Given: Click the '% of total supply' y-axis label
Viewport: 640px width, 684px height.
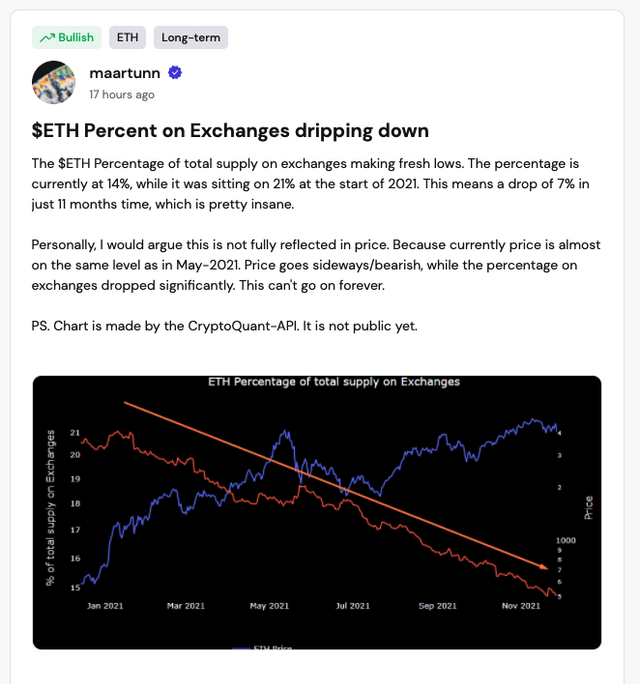Looking at the screenshot, I should pos(50,506).
